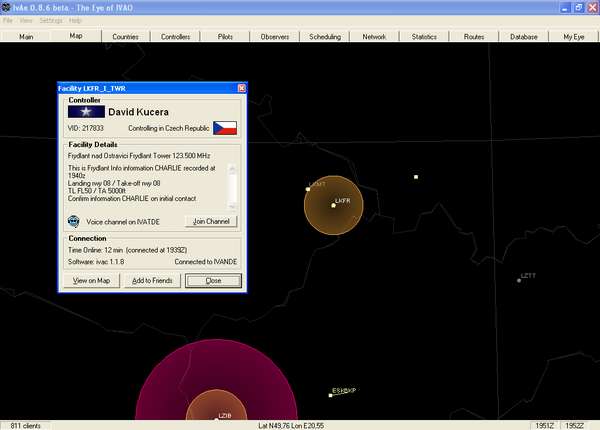
Task: Click the 'TL FL50 / TA 5000ft' line
Action: click(97, 191)
